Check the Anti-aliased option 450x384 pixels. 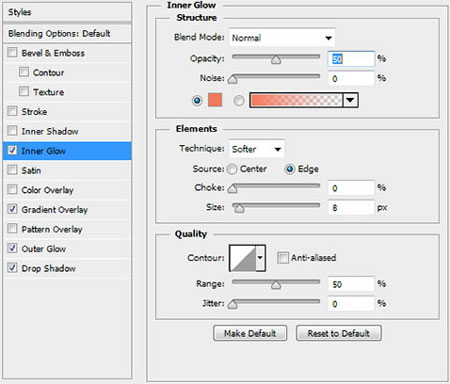point(283,258)
